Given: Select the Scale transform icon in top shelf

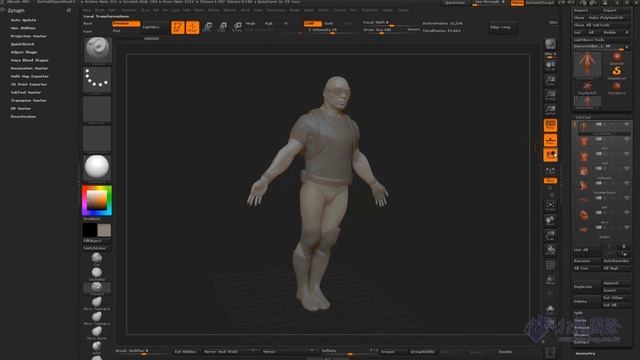Looking at the screenshot, I should 222,27.
